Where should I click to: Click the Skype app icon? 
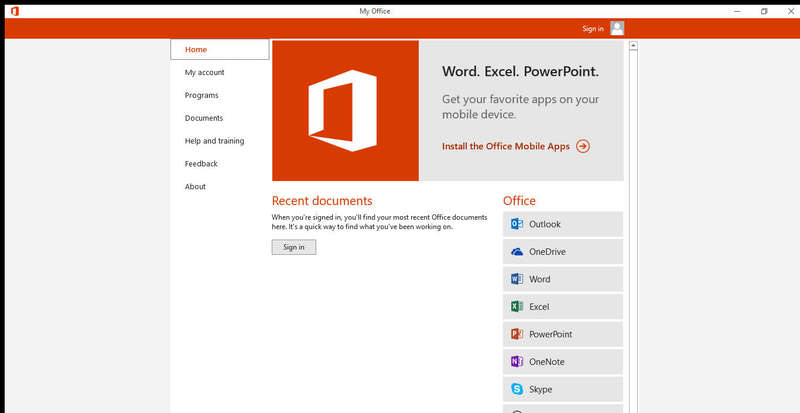517,390
